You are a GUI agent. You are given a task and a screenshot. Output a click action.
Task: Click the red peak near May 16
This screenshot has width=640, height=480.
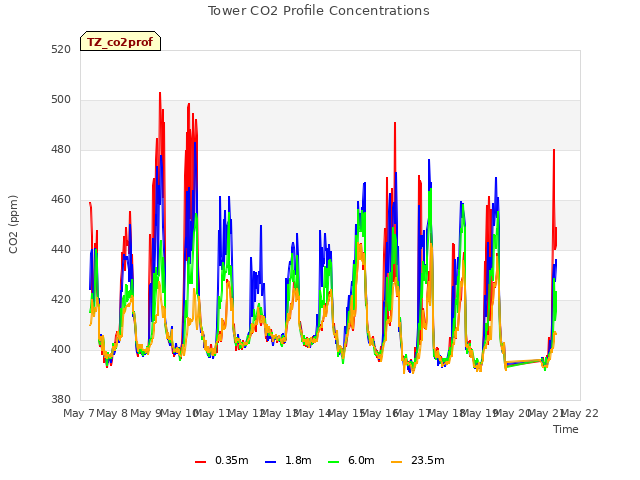tap(395, 123)
